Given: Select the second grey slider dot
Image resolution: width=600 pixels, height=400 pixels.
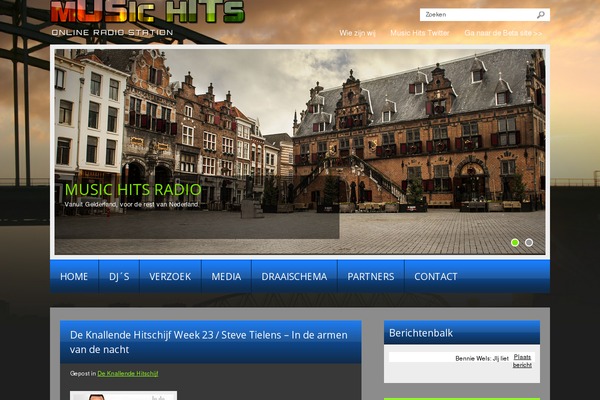Looking at the screenshot, I should click(x=529, y=242).
